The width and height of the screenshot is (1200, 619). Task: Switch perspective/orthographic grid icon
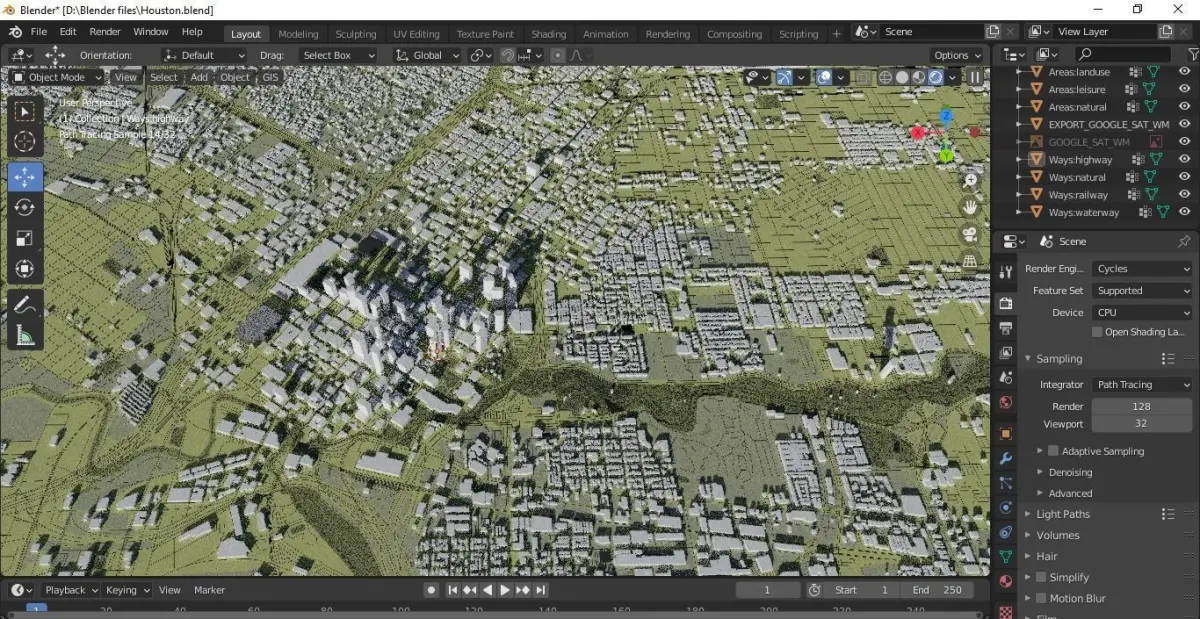click(x=970, y=261)
